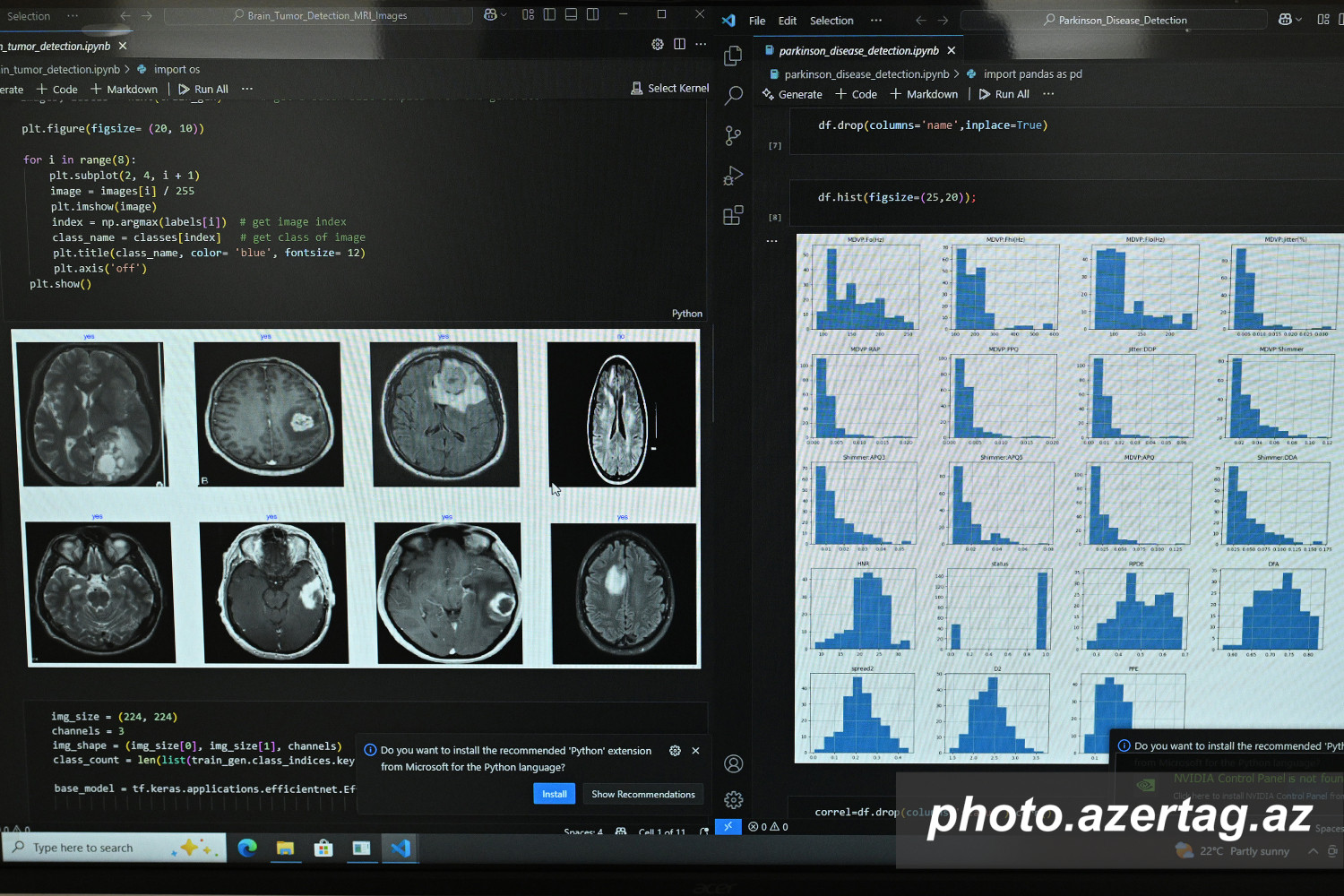Open notebook settings gear in the Brain Tumor editor
Screen dimensions: 1344x896
(x=658, y=44)
